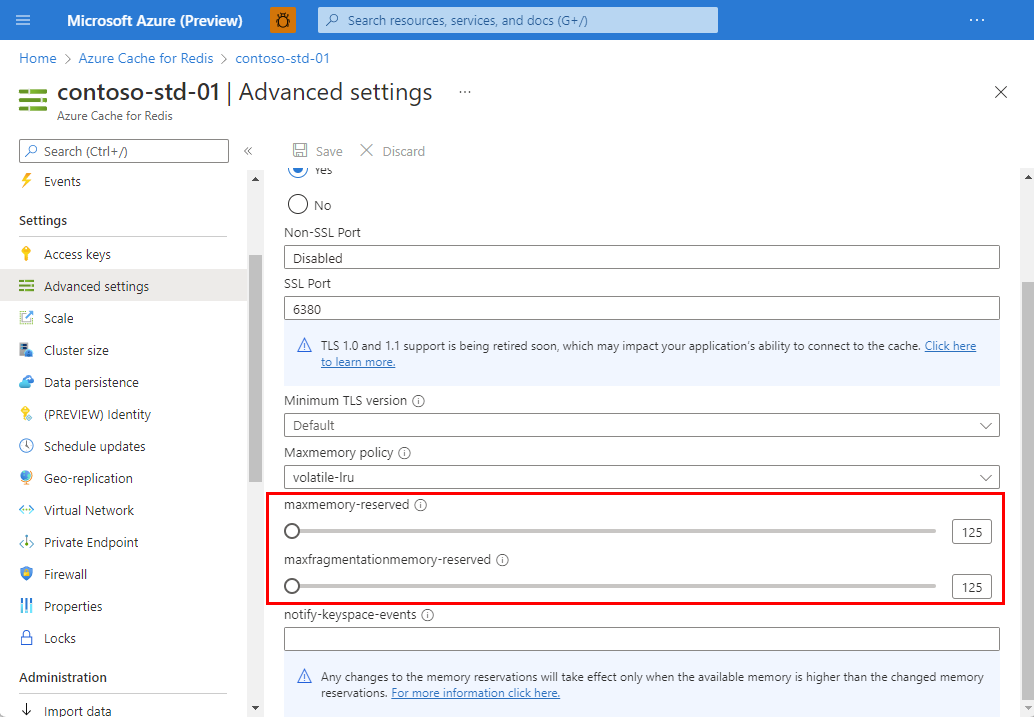Click the Firewall shield icon

click(28, 574)
